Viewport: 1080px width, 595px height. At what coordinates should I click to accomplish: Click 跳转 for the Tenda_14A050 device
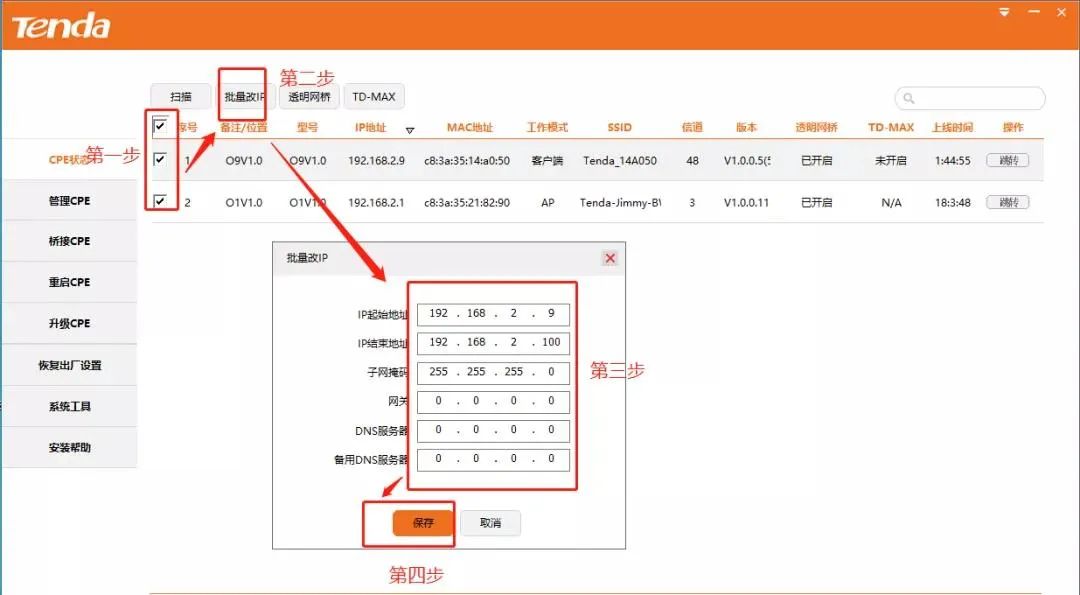coord(1008,160)
